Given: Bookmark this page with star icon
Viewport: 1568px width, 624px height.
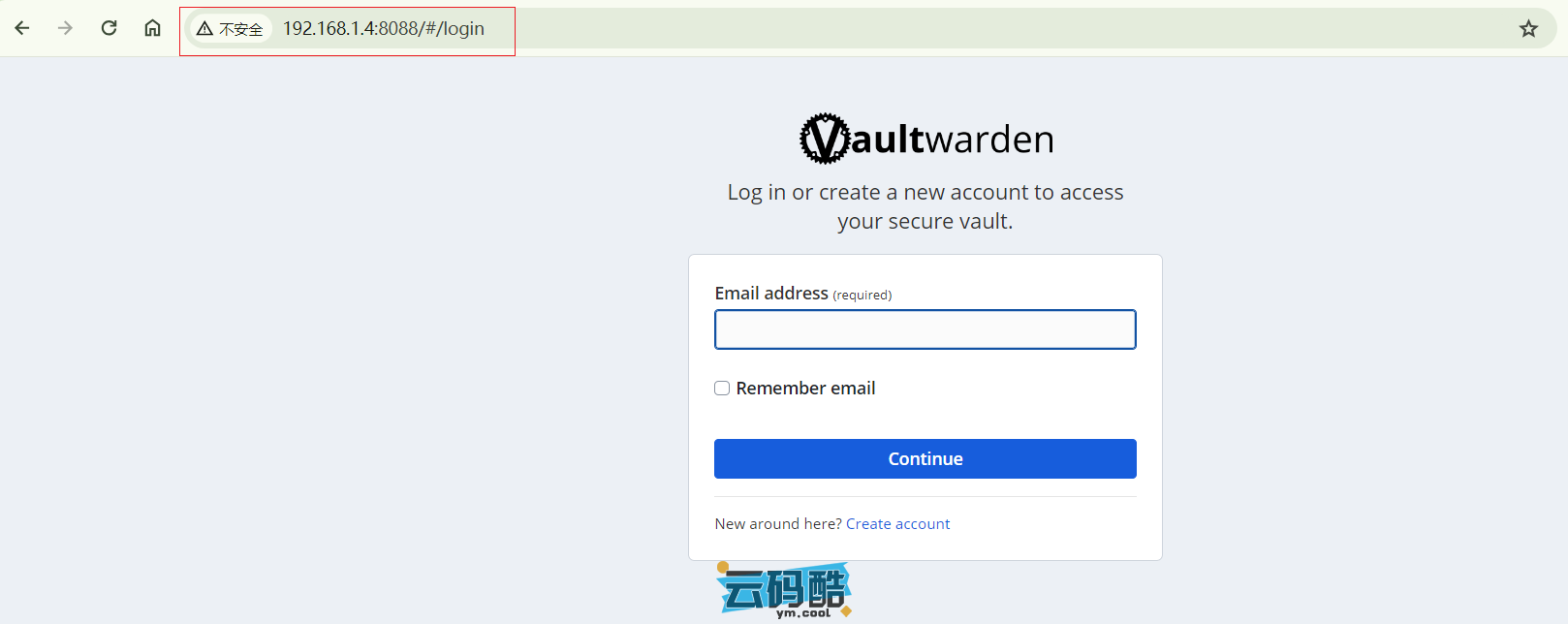Looking at the screenshot, I should coord(1528,28).
